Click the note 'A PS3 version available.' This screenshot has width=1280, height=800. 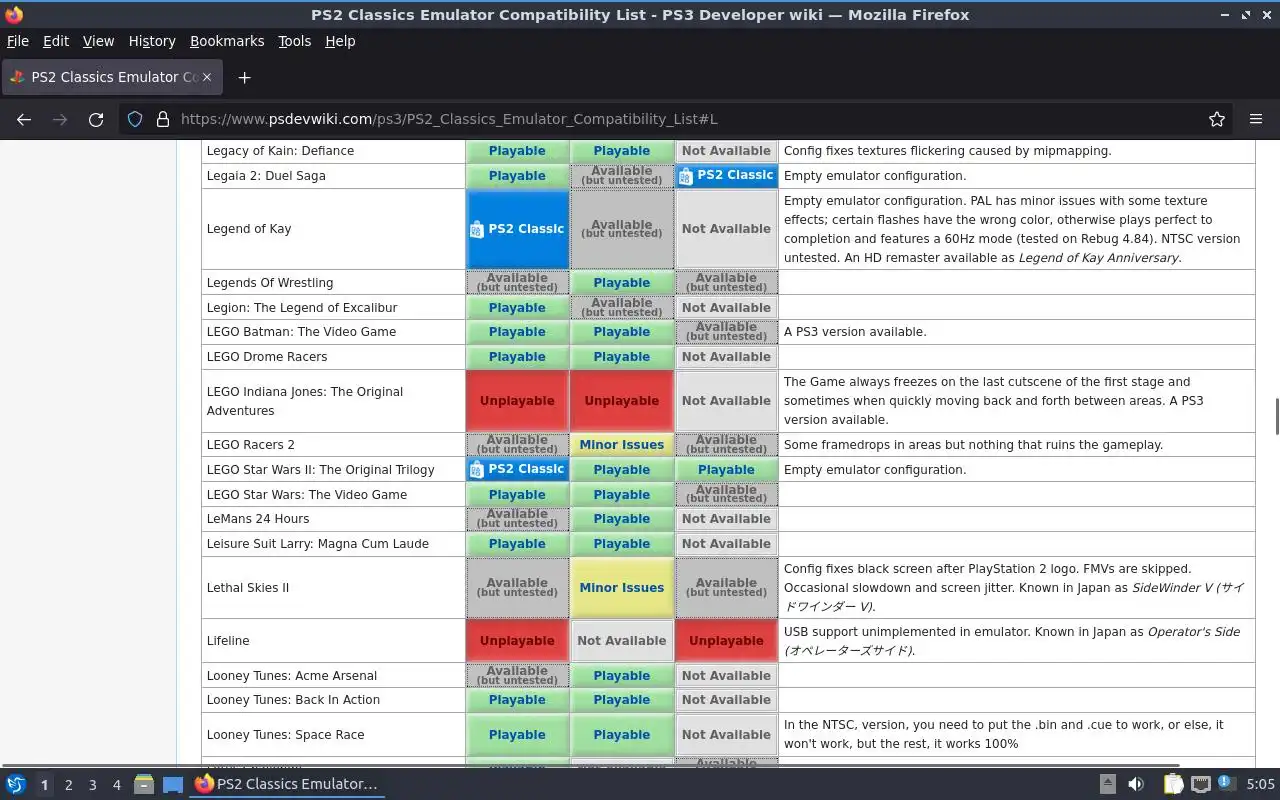pos(855,332)
